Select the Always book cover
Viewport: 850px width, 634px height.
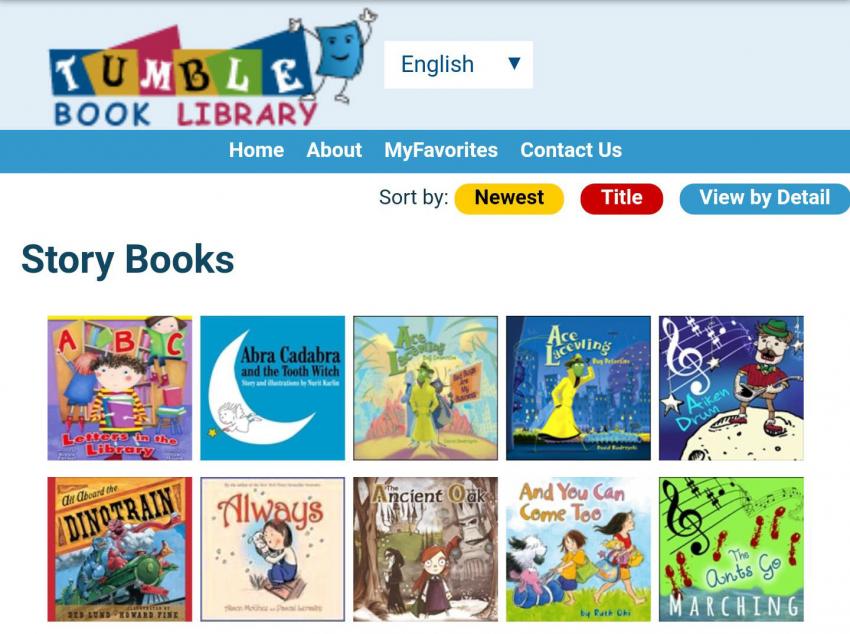coord(273,549)
